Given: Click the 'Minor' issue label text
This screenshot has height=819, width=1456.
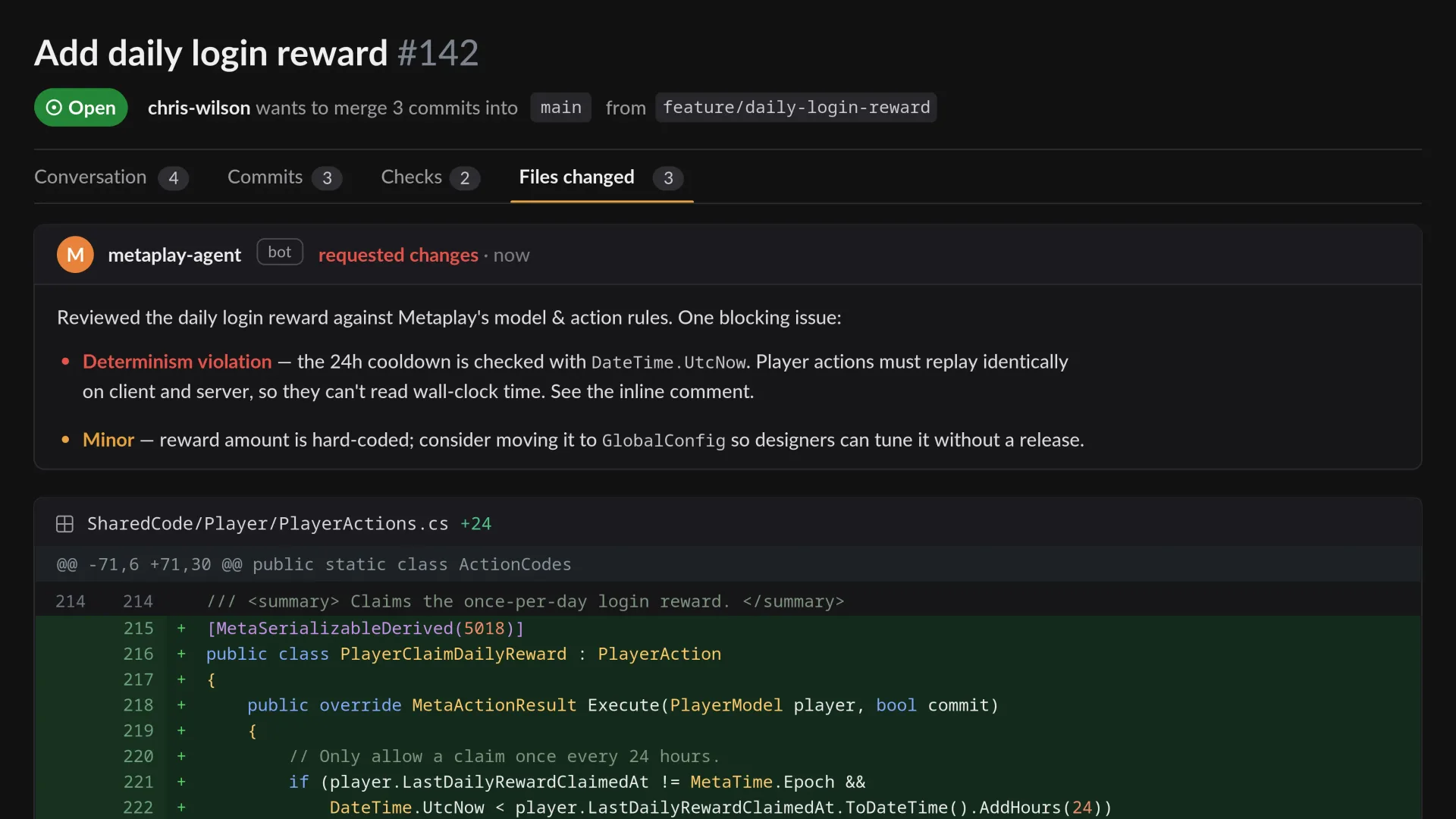Looking at the screenshot, I should (108, 440).
